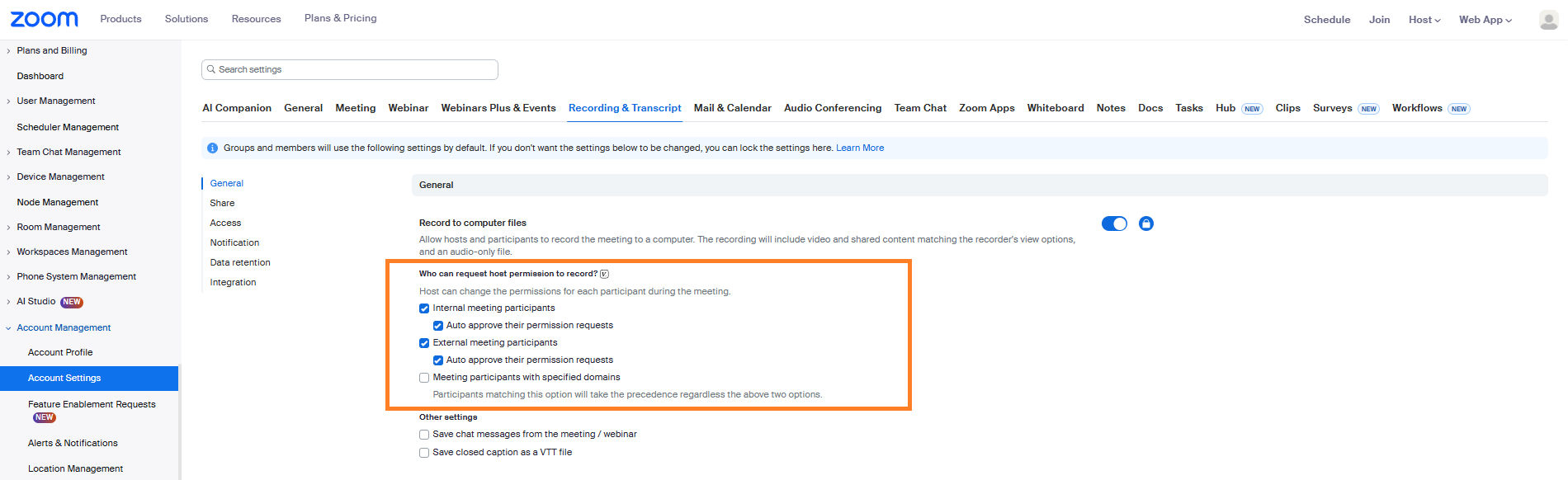Open Alerts & Notifications in sidebar
Viewport: 1568px width, 480px height.
73,443
